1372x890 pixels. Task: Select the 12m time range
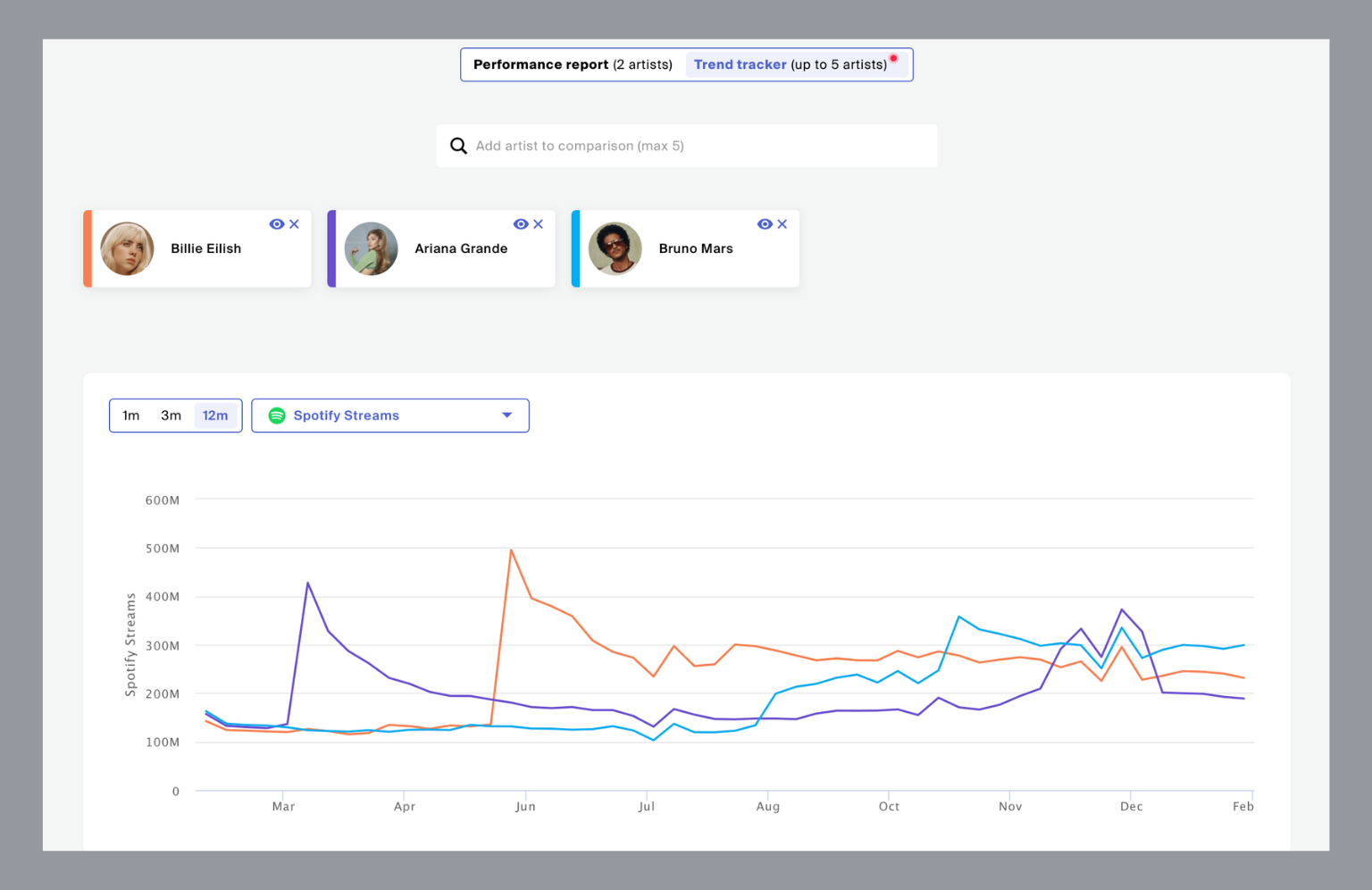pyautogui.click(x=215, y=416)
